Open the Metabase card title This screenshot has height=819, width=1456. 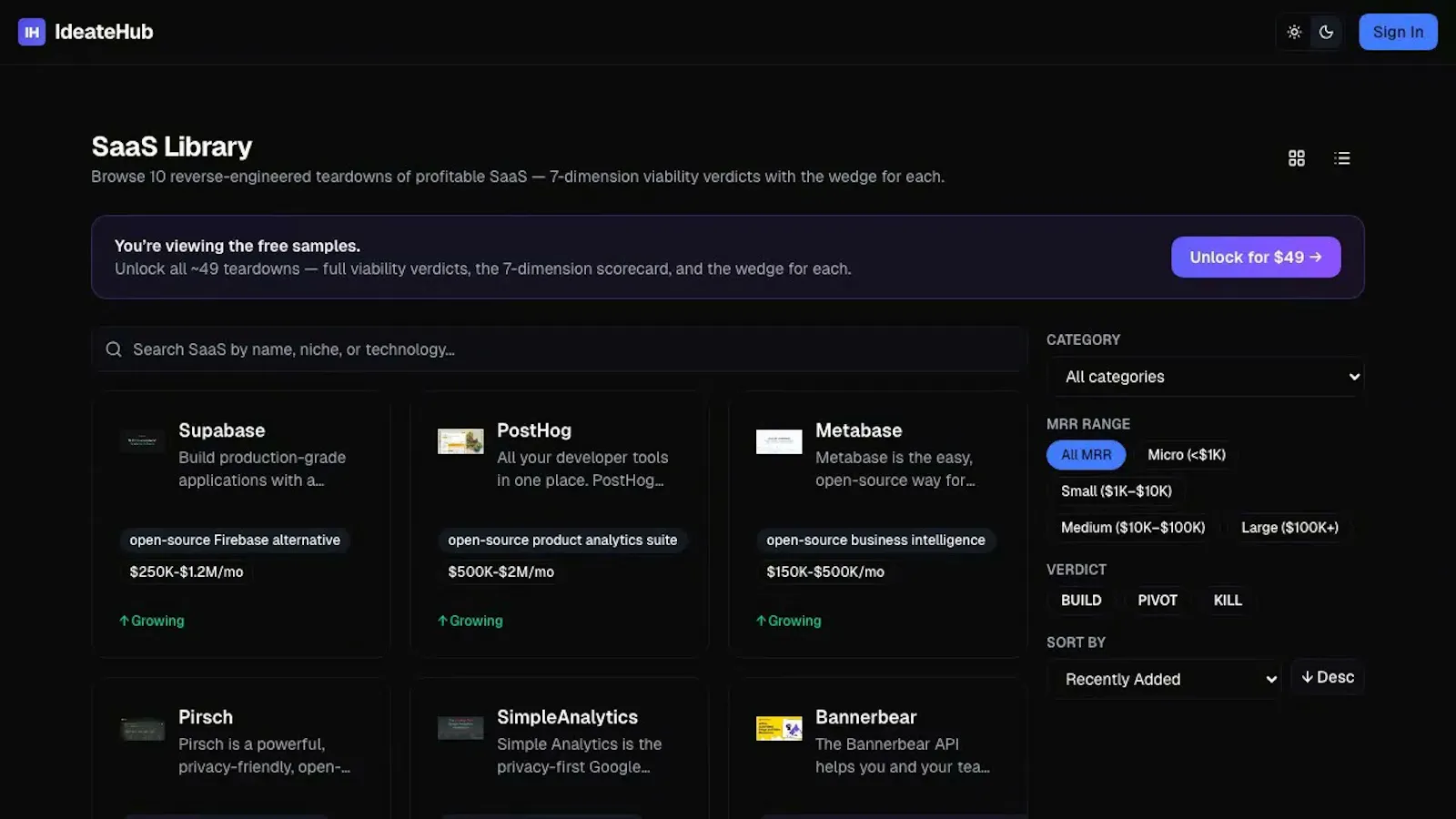pyautogui.click(x=859, y=430)
